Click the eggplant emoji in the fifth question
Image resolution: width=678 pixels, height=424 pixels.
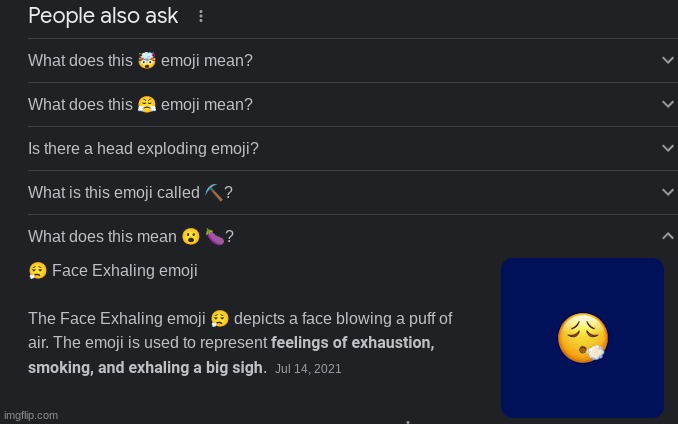[214, 236]
